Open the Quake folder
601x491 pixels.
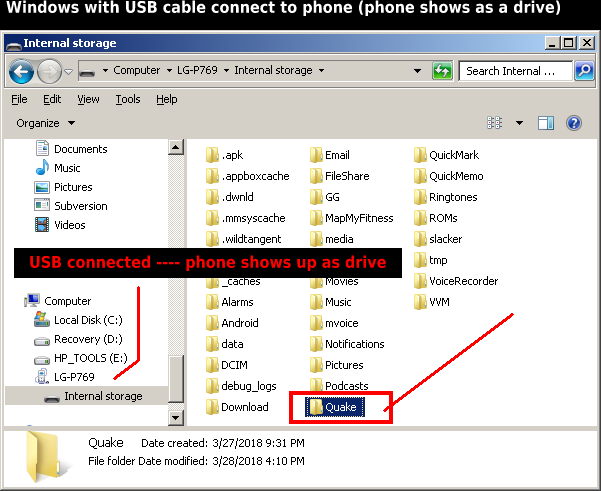click(340, 407)
